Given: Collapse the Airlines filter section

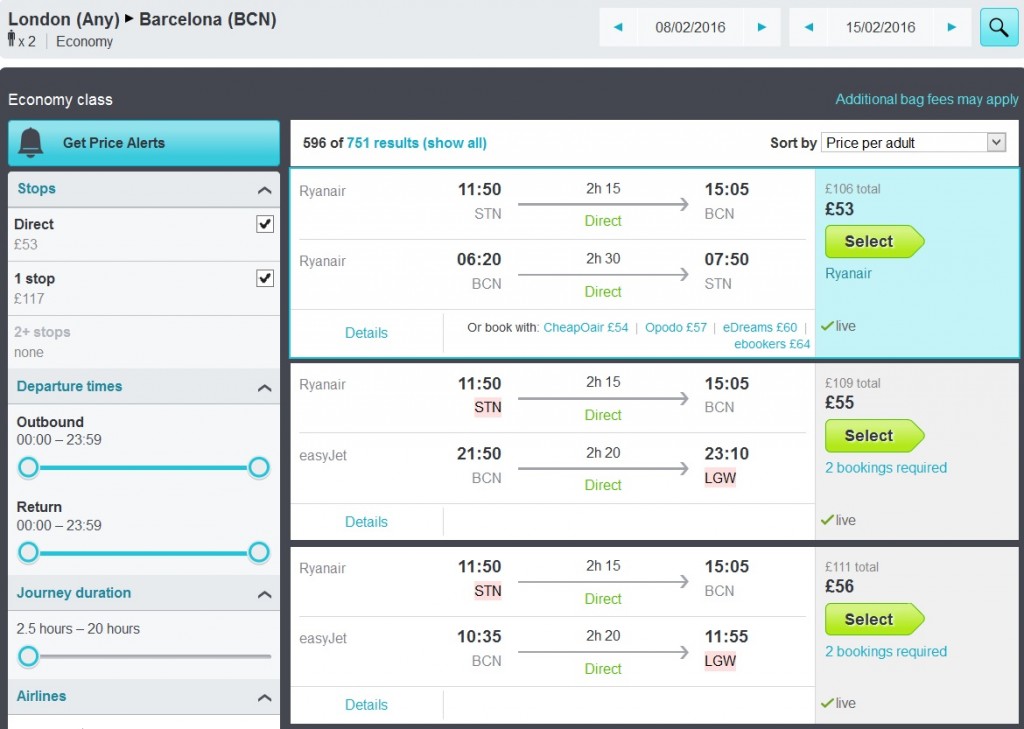Looking at the screenshot, I should [x=264, y=698].
